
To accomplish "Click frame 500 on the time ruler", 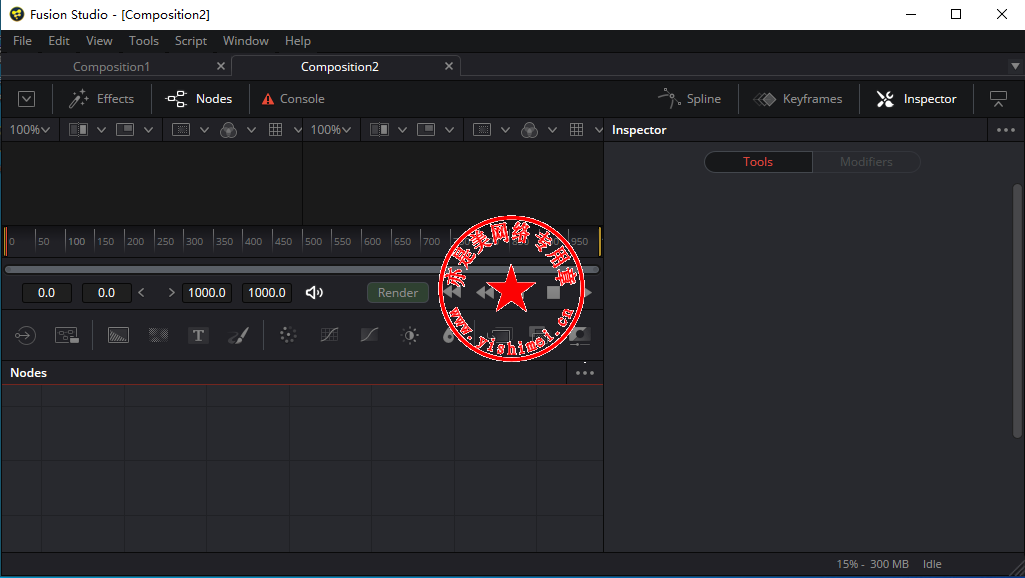I will pyautogui.click(x=313, y=241).
